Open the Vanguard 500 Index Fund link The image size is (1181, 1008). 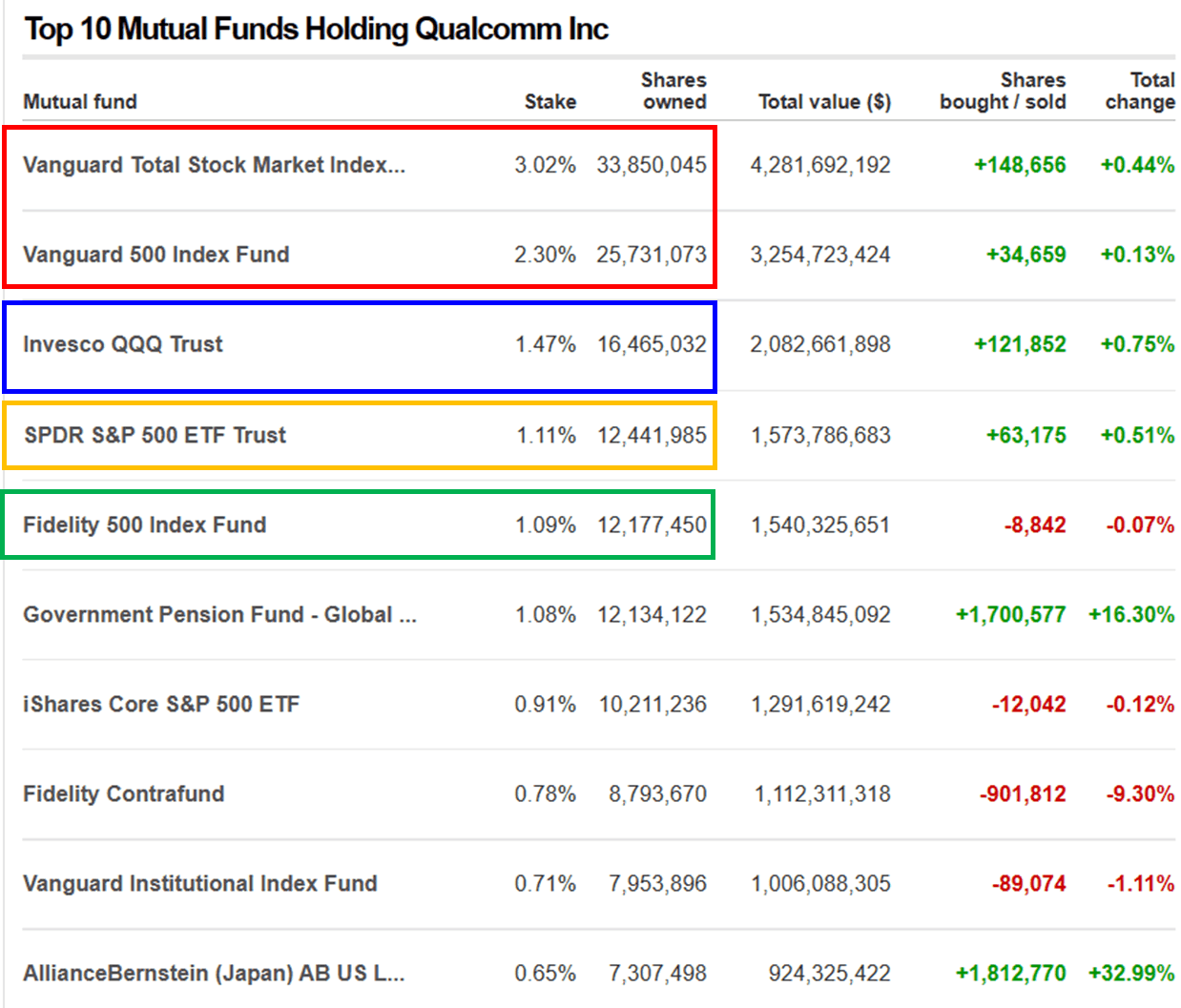156,255
